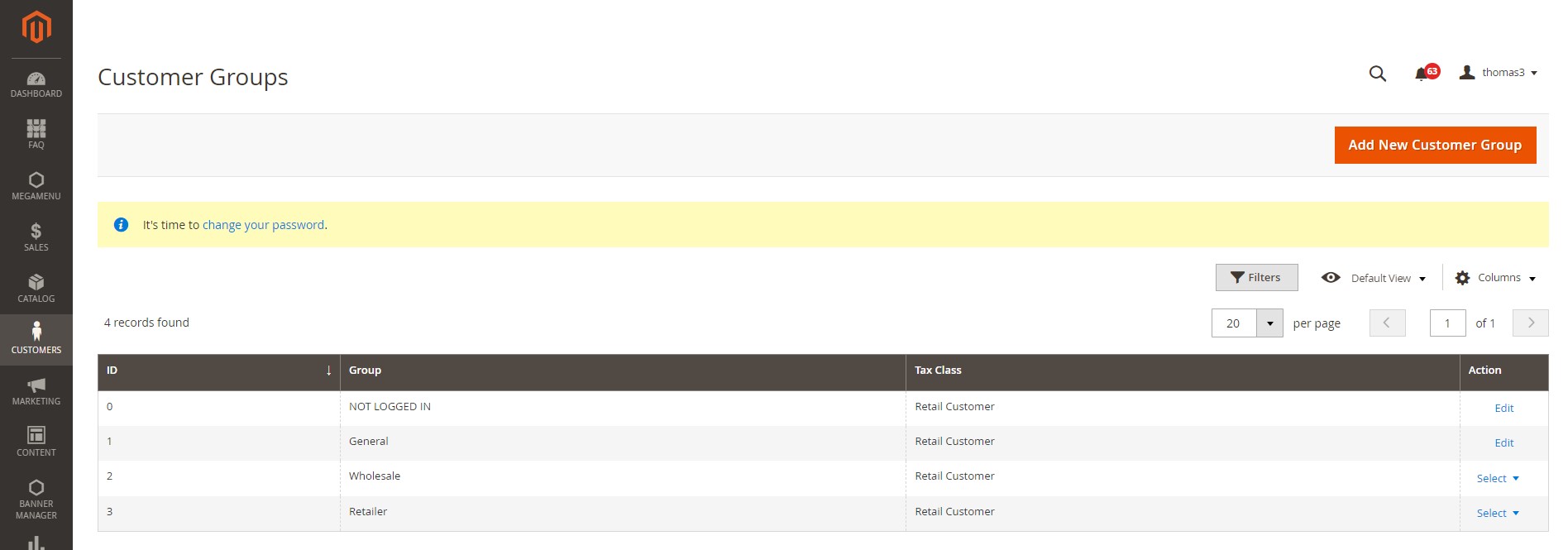Open the Sales sidebar menu
The image size is (1568, 550).
coord(36,237)
